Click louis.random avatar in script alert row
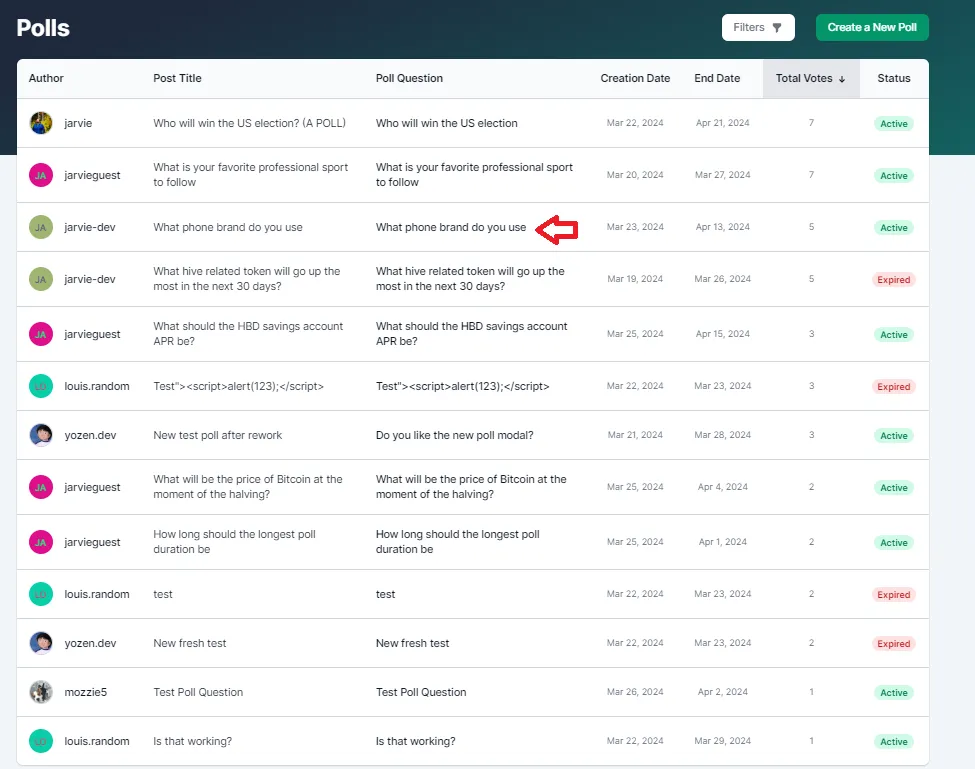The height and width of the screenshot is (769, 975). [x=41, y=386]
